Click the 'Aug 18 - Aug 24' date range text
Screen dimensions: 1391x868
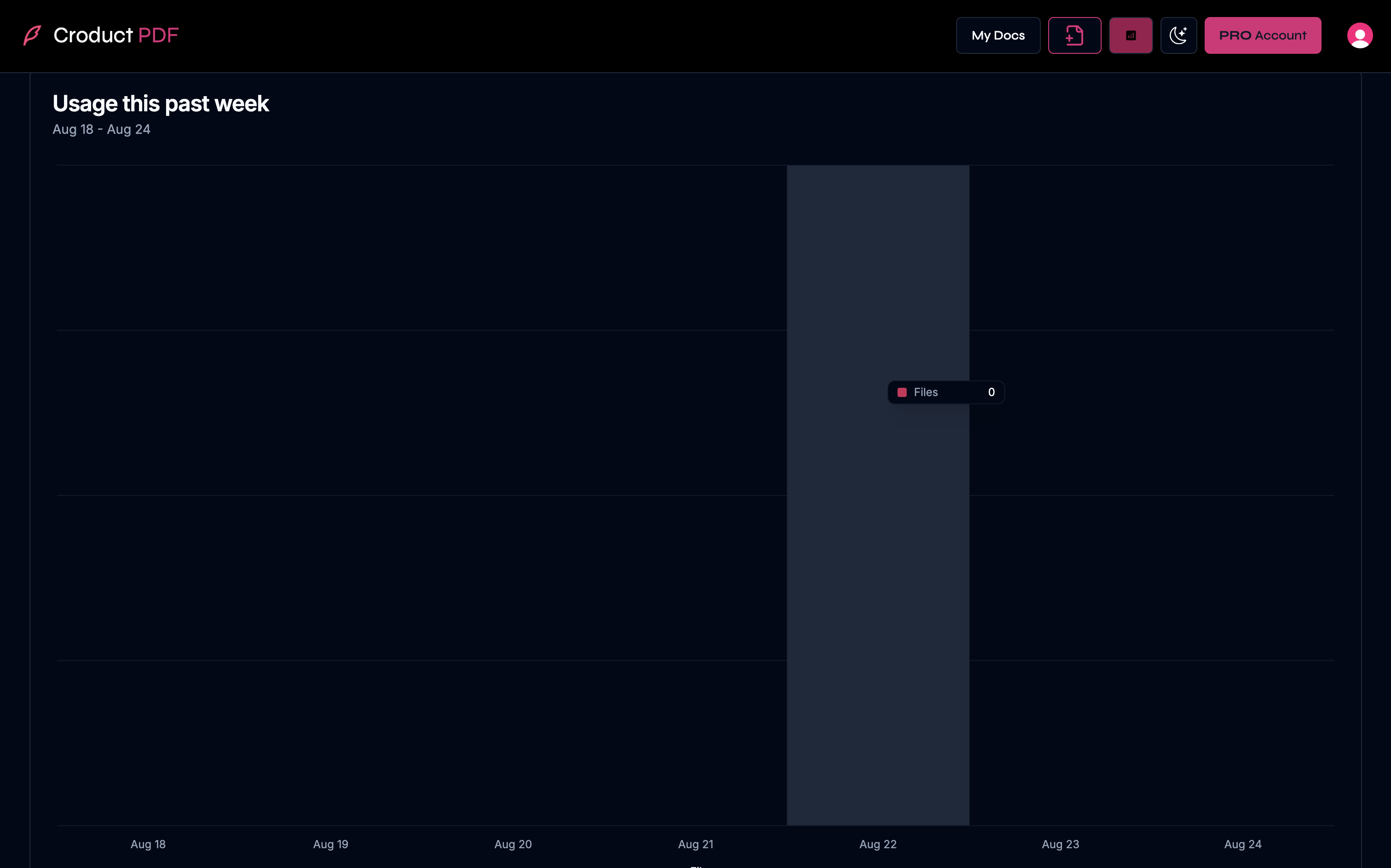pyautogui.click(x=102, y=129)
